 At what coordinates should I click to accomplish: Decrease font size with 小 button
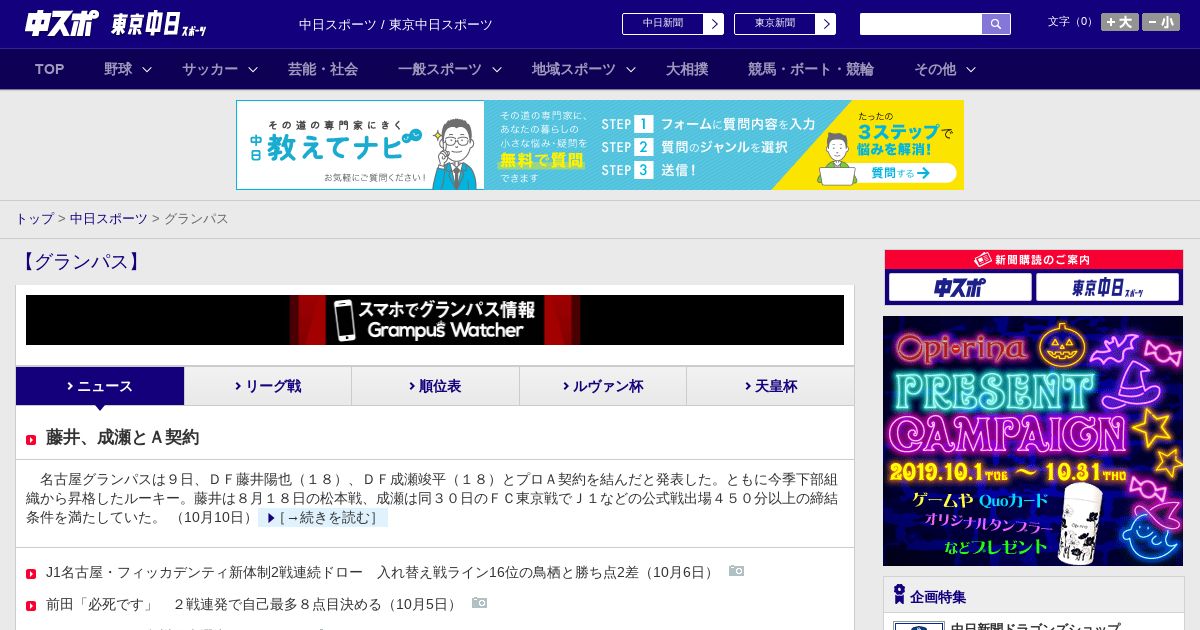pos(1161,22)
